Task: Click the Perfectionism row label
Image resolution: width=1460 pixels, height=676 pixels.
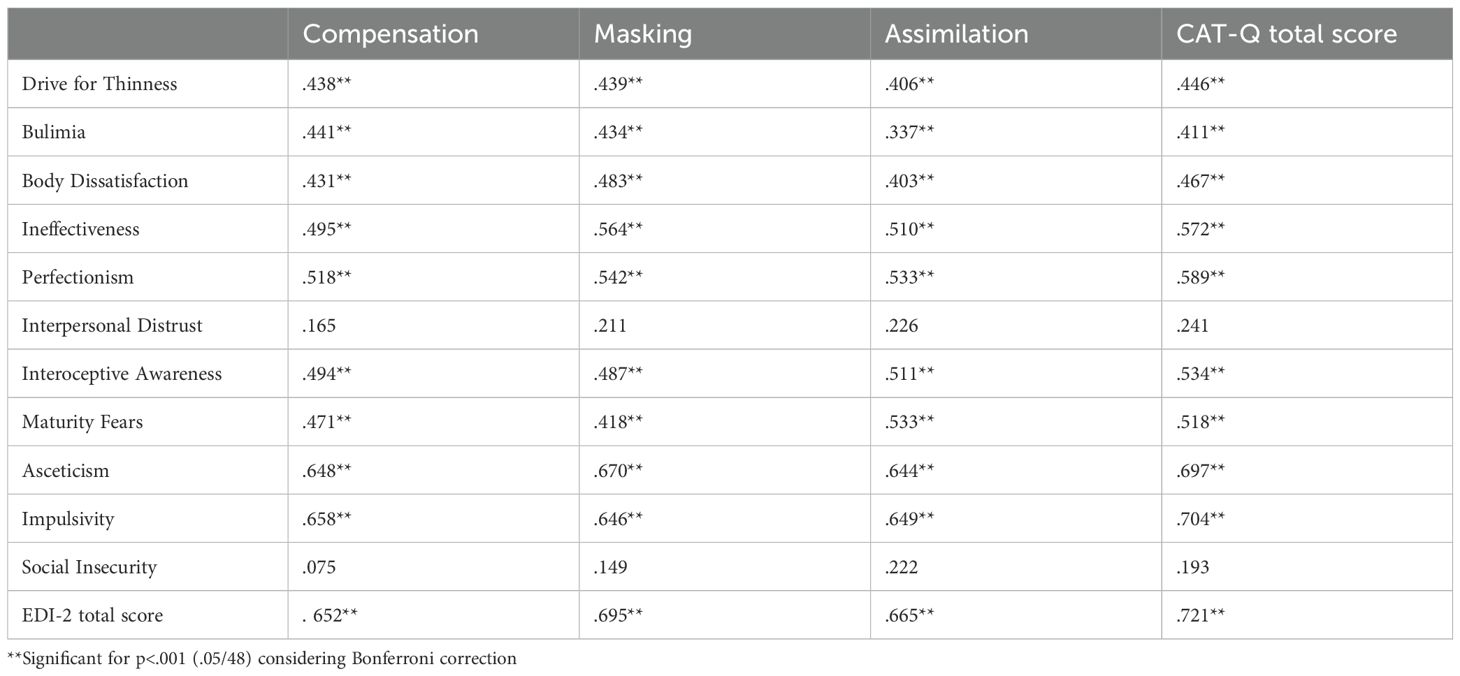Action: coord(77,277)
